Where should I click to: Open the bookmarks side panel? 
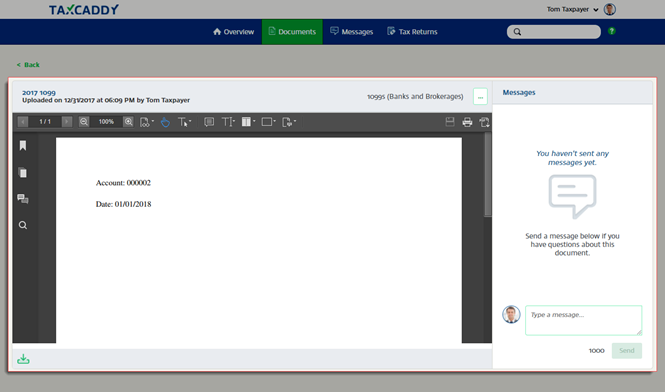[x=23, y=146]
